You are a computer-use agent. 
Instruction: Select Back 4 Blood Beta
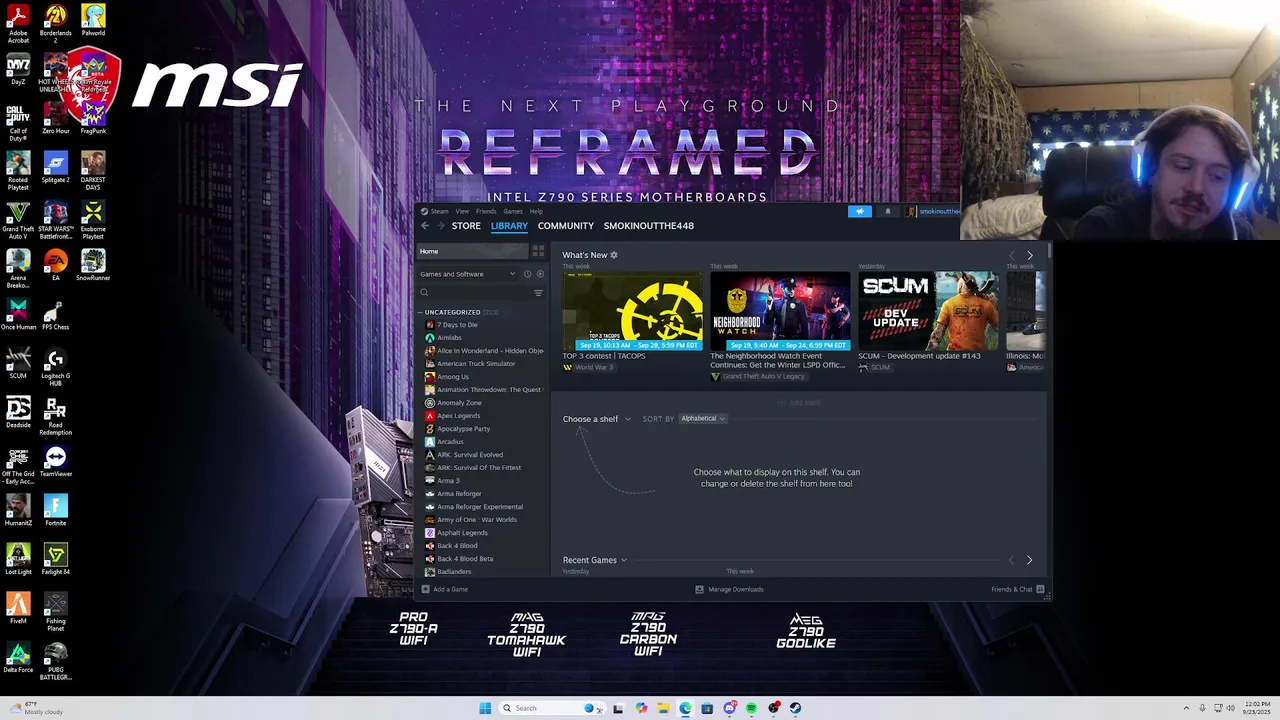[465, 559]
